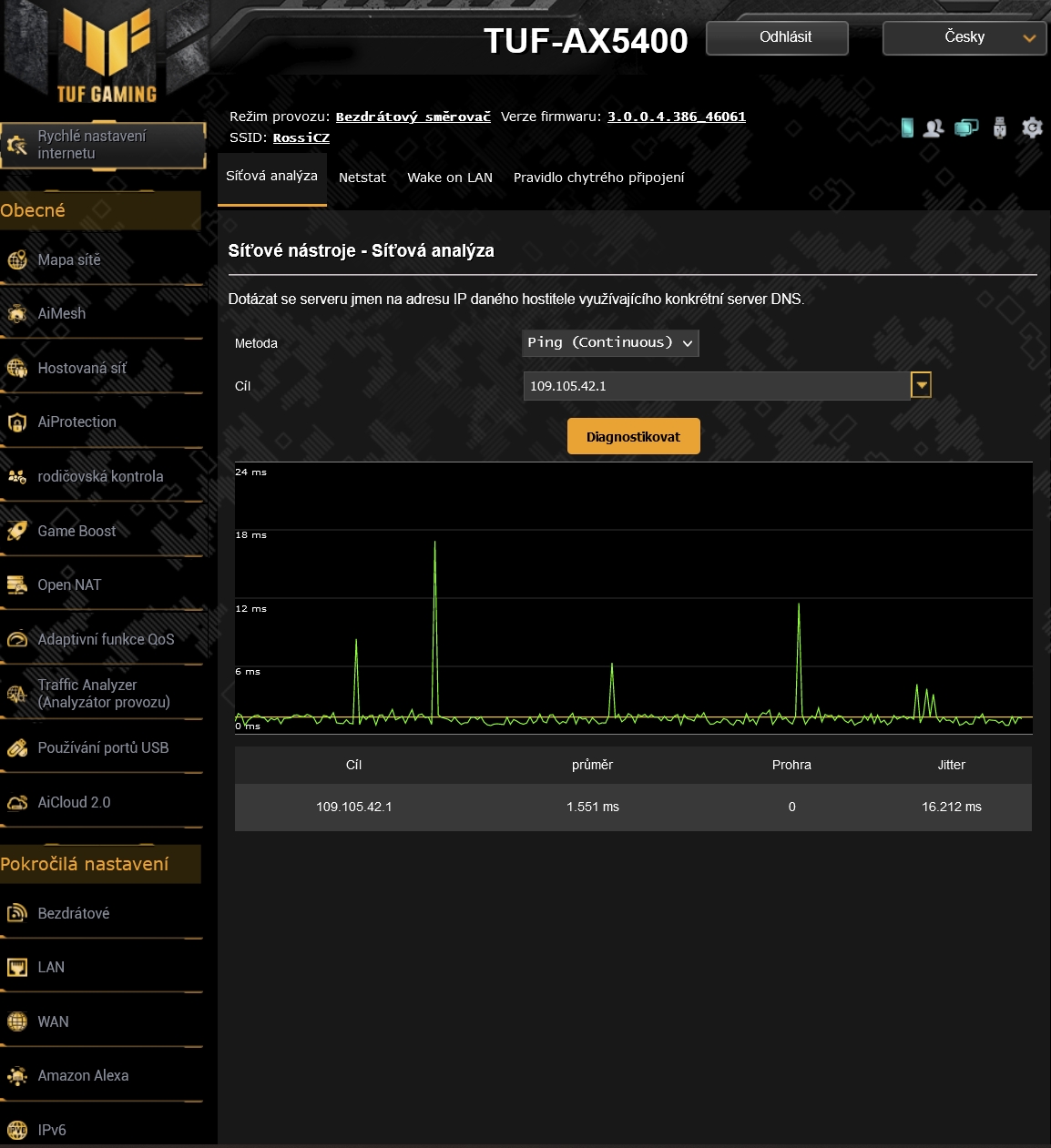Click the Prohra column header
Image resolution: width=1051 pixels, height=1148 pixels.
pos(791,766)
